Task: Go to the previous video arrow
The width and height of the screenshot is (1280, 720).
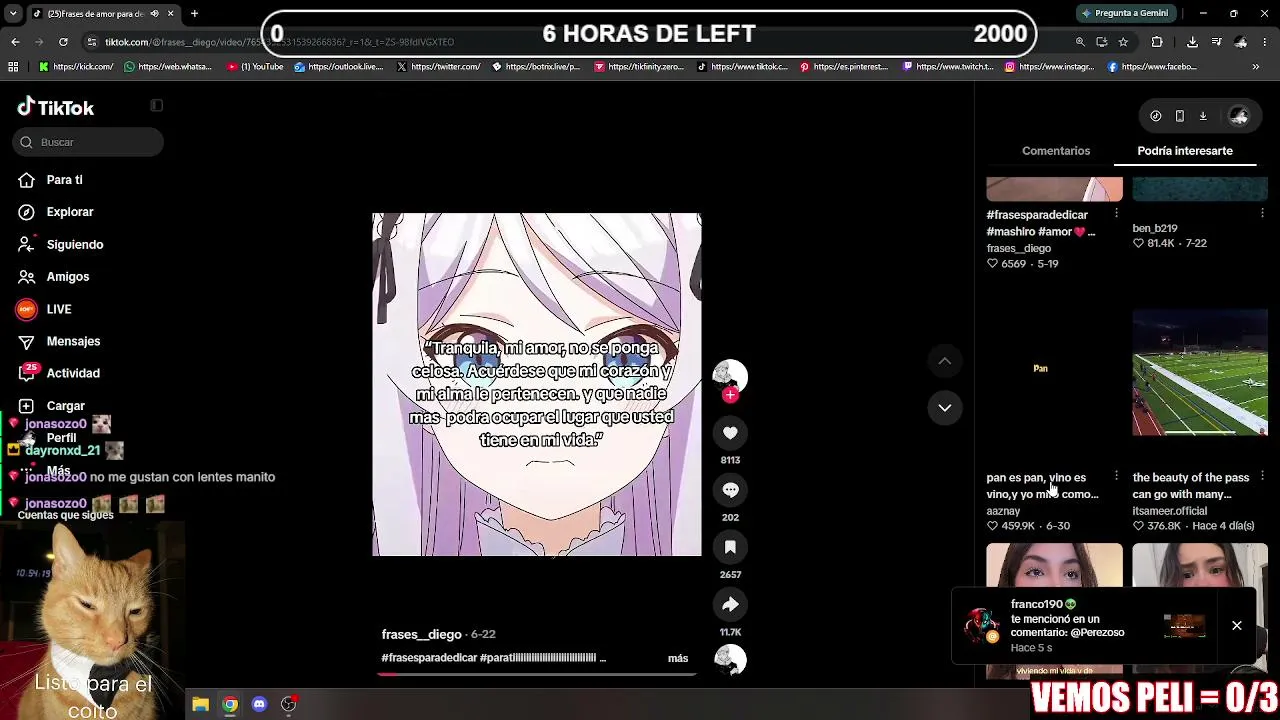Action: [x=944, y=361]
